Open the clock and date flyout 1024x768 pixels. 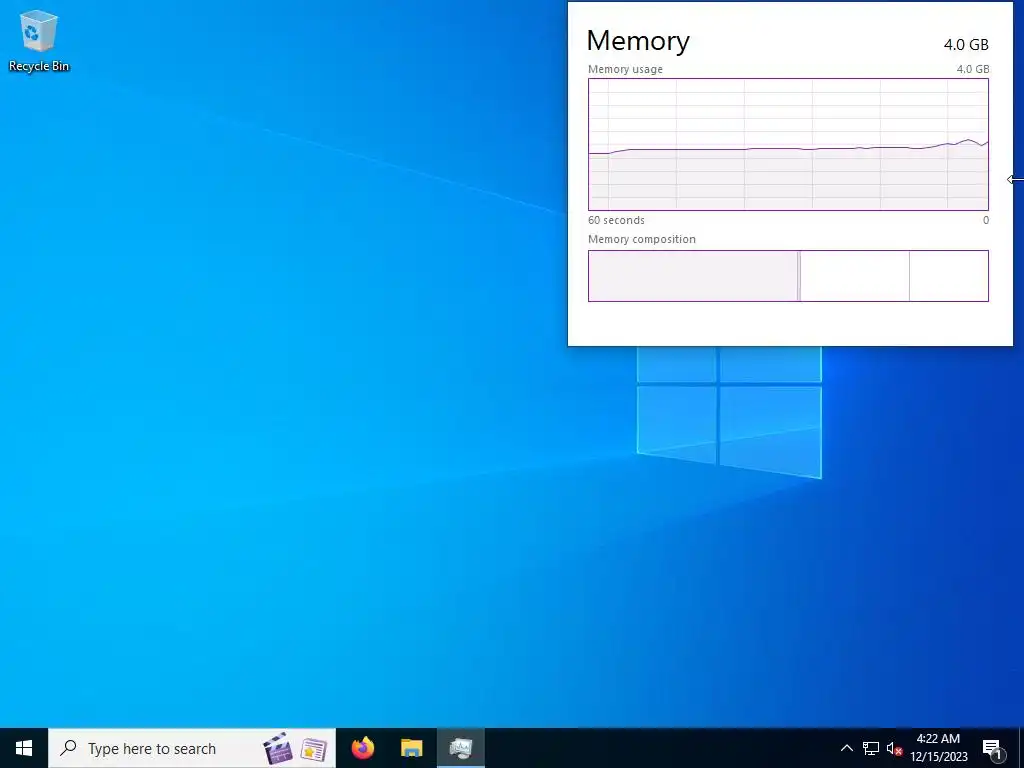point(938,748)
